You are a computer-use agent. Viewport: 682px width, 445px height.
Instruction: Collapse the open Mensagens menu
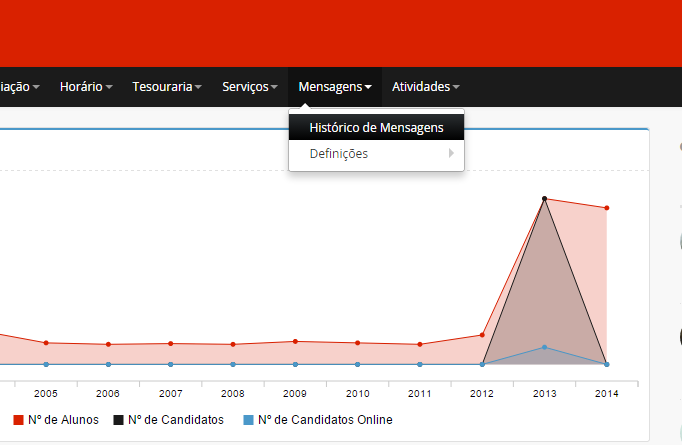coord(334,87)
